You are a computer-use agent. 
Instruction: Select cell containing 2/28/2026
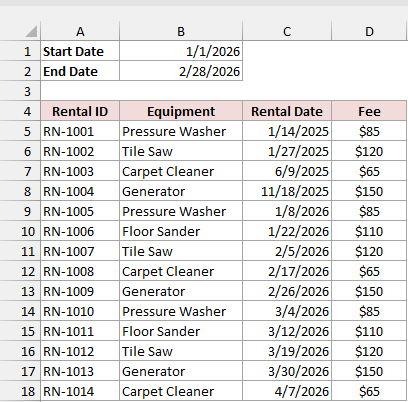coord(181,71)
